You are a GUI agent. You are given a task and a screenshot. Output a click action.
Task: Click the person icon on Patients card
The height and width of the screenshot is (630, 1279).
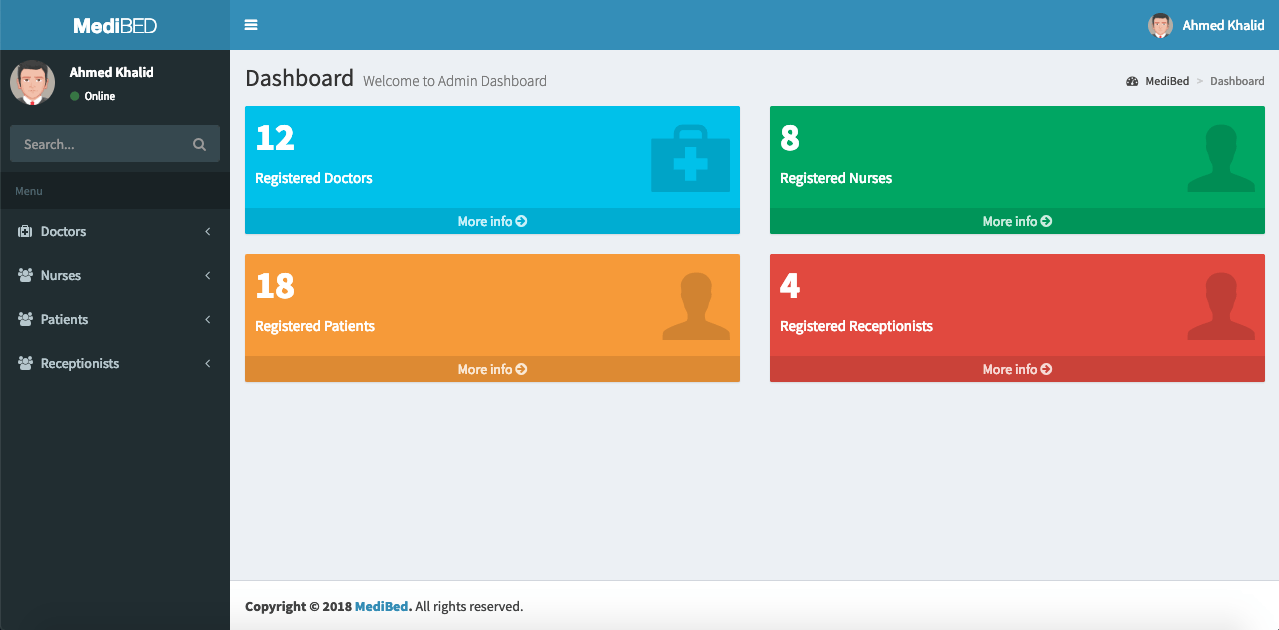point(695,306)
